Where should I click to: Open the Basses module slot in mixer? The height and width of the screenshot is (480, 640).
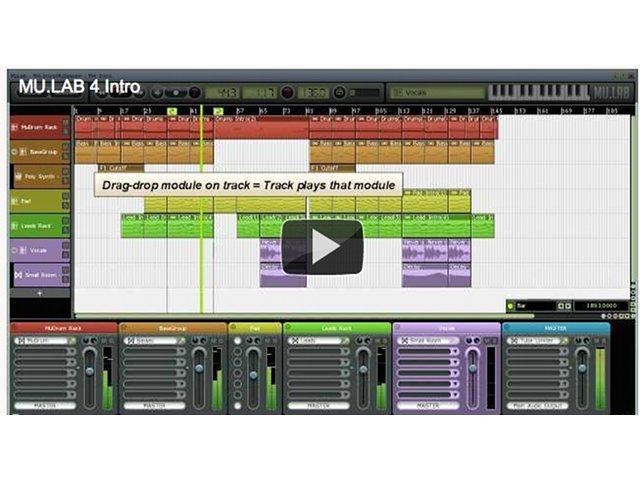150,340
